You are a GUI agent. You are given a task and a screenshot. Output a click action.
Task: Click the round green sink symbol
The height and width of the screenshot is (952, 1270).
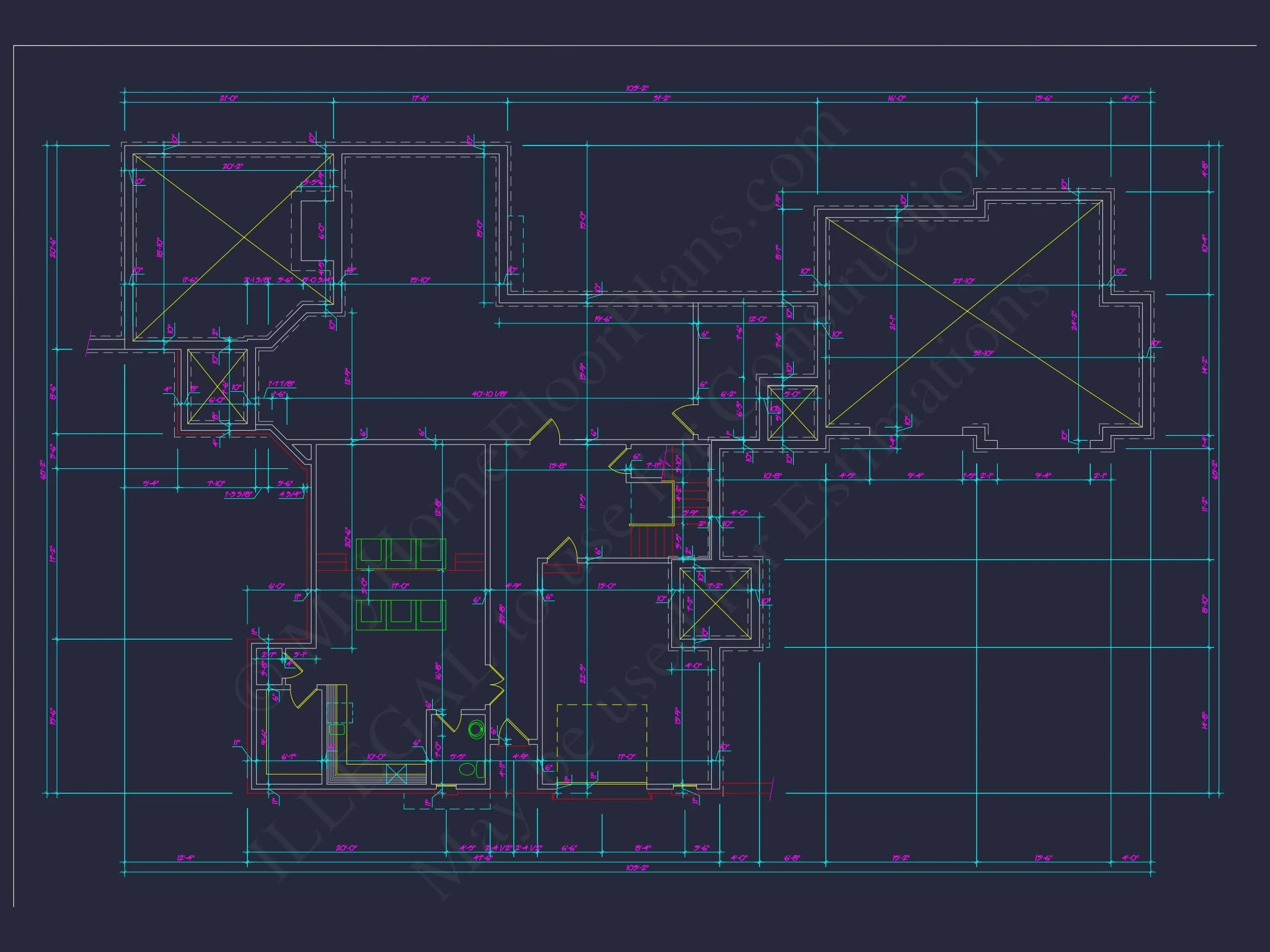pyautogui.click(x=476, y=729)
